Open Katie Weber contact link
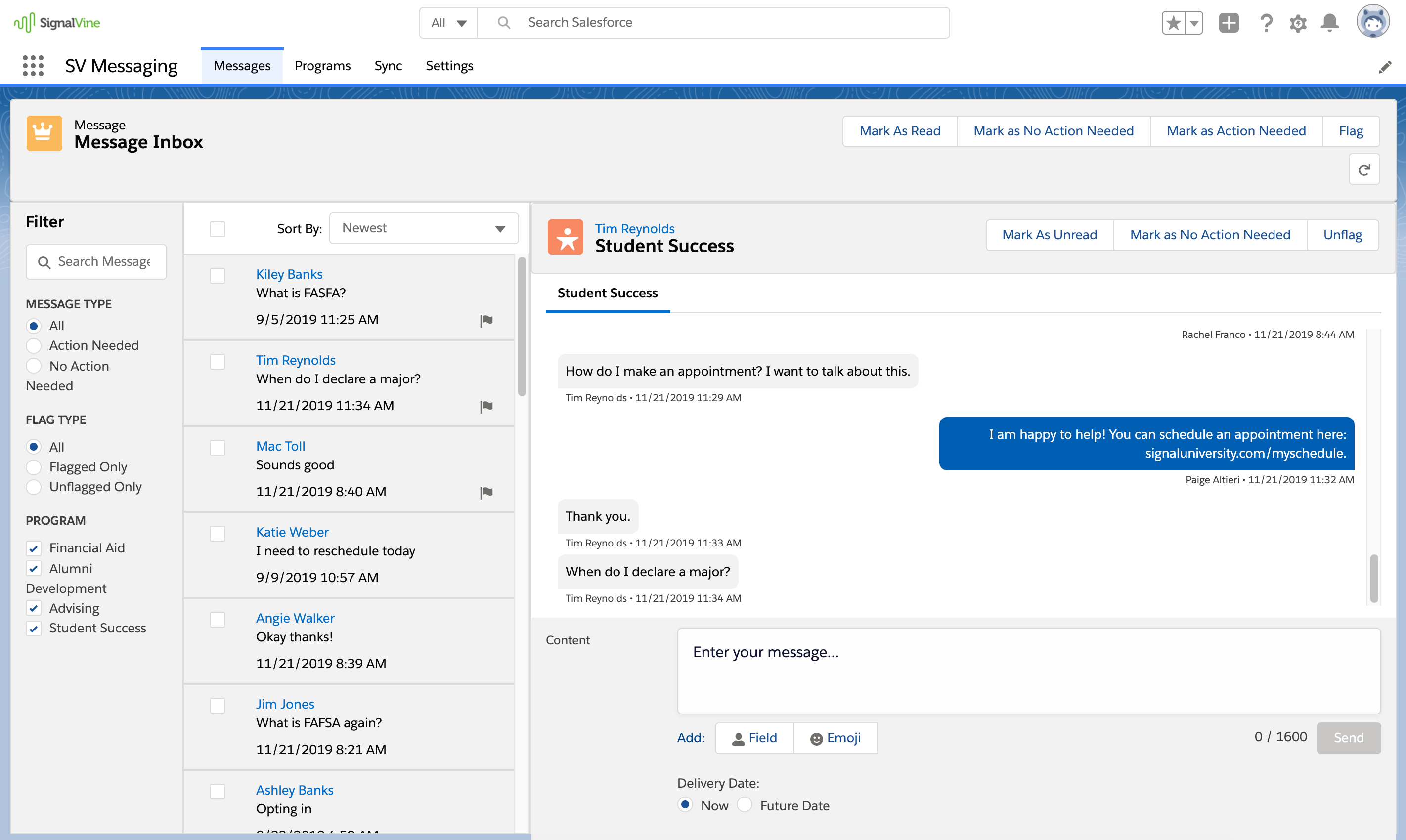The image size is (1406, 840). (x=292, y=532)
